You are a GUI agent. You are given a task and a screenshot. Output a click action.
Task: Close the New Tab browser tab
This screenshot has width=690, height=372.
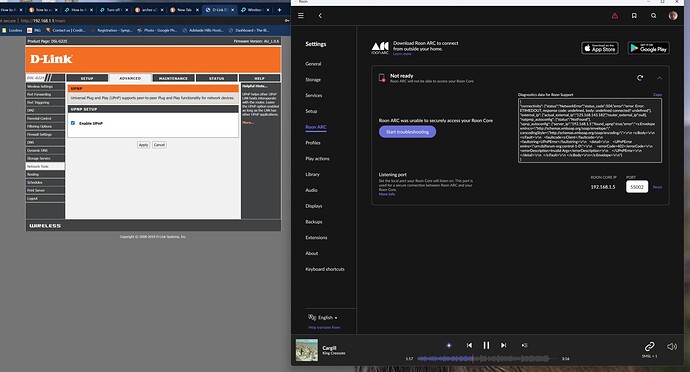(x=197, y=10)
